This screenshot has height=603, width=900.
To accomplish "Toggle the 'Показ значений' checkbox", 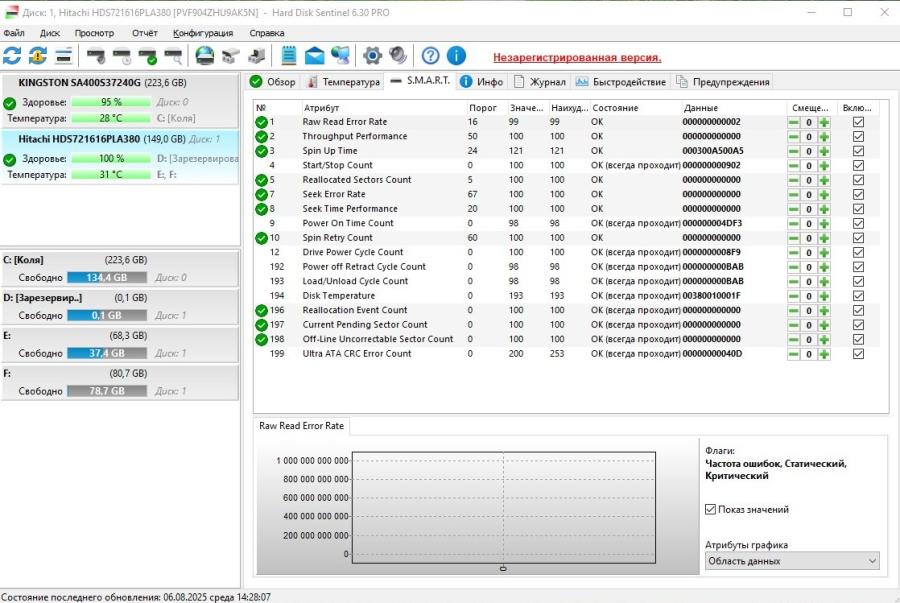I will [x=711, y=509].
